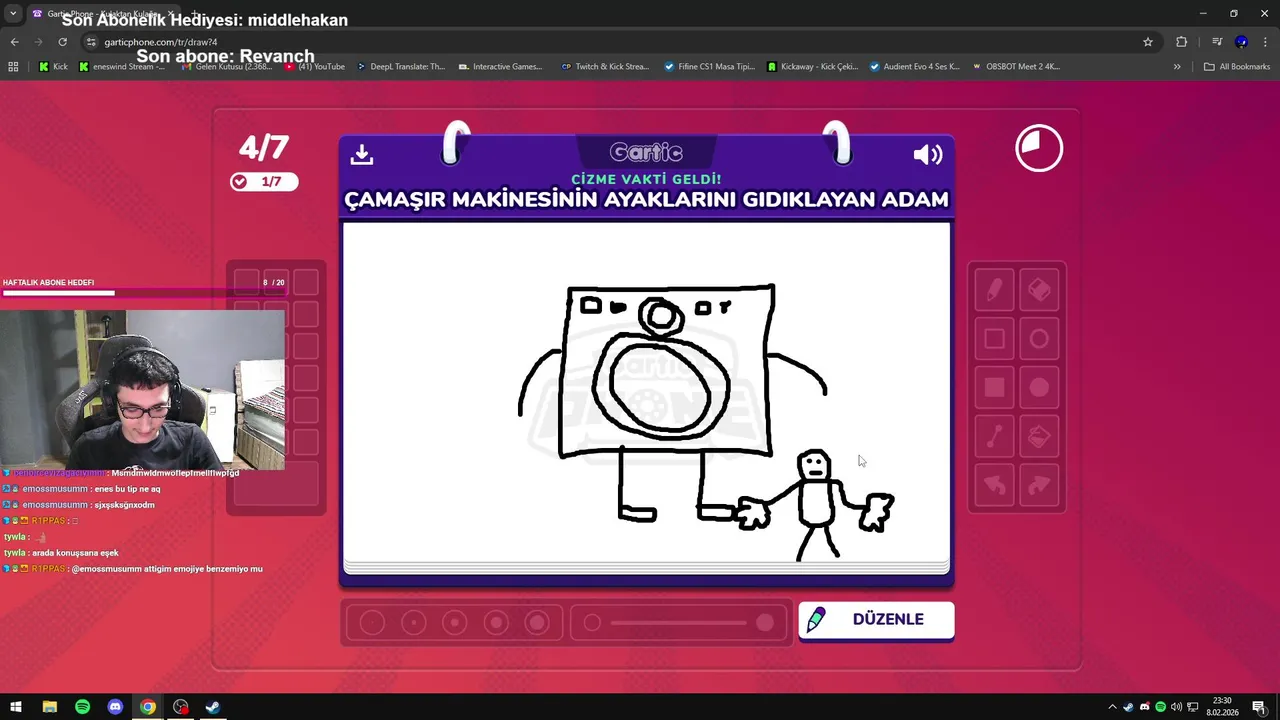
Task: Open Spotify from the taskbar
Action: [82, 707]
